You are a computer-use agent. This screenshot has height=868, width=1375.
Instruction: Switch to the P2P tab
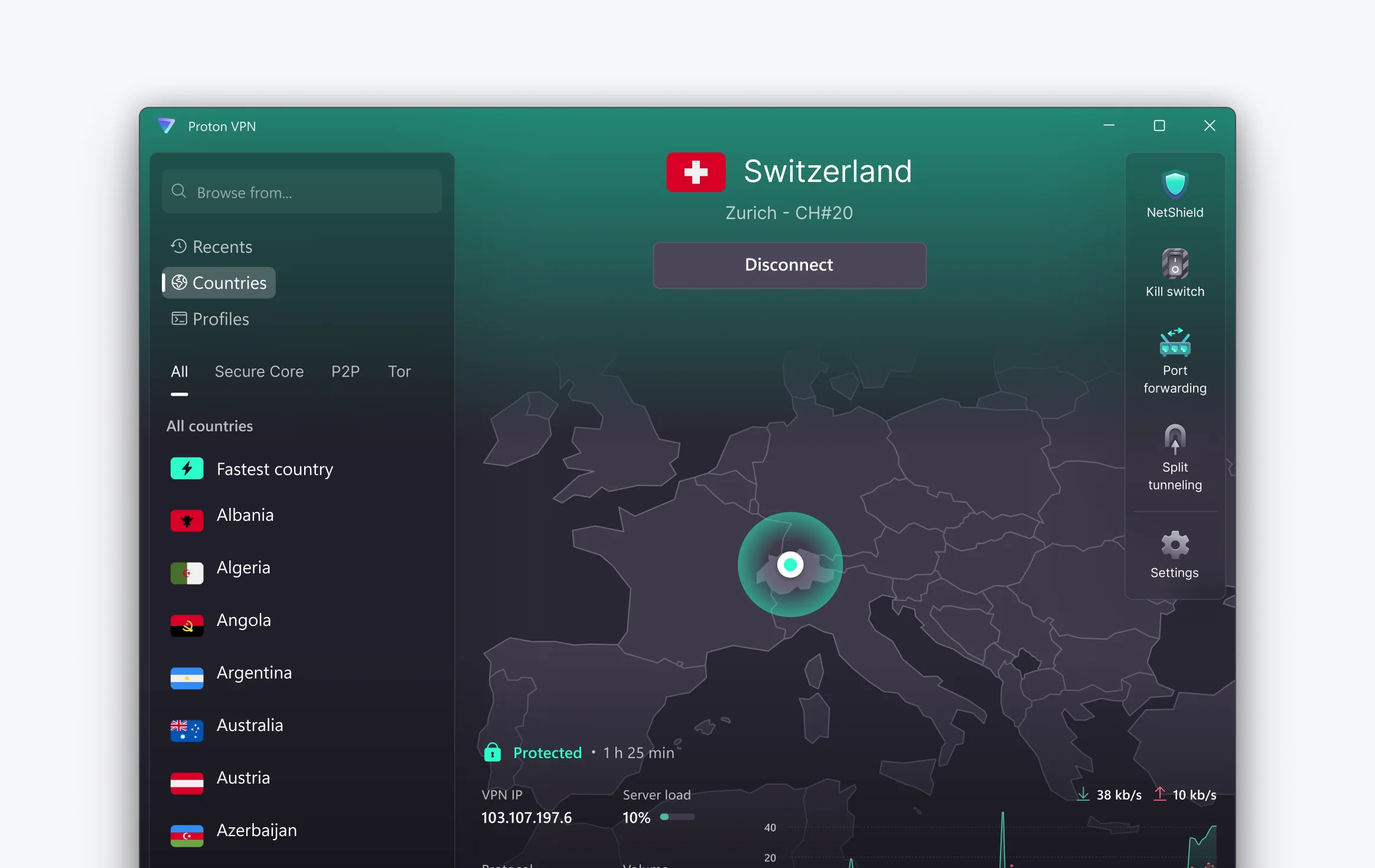point(346,371)
